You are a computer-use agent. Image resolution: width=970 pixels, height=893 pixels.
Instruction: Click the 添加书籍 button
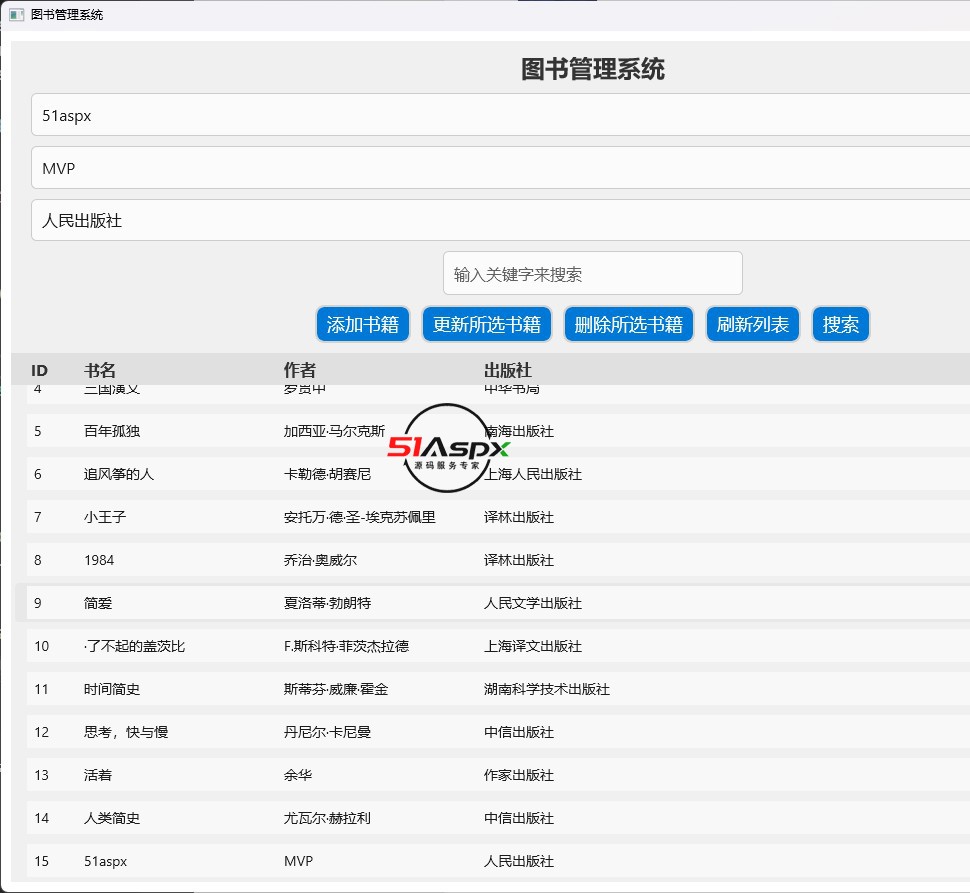tap(362, 324)
